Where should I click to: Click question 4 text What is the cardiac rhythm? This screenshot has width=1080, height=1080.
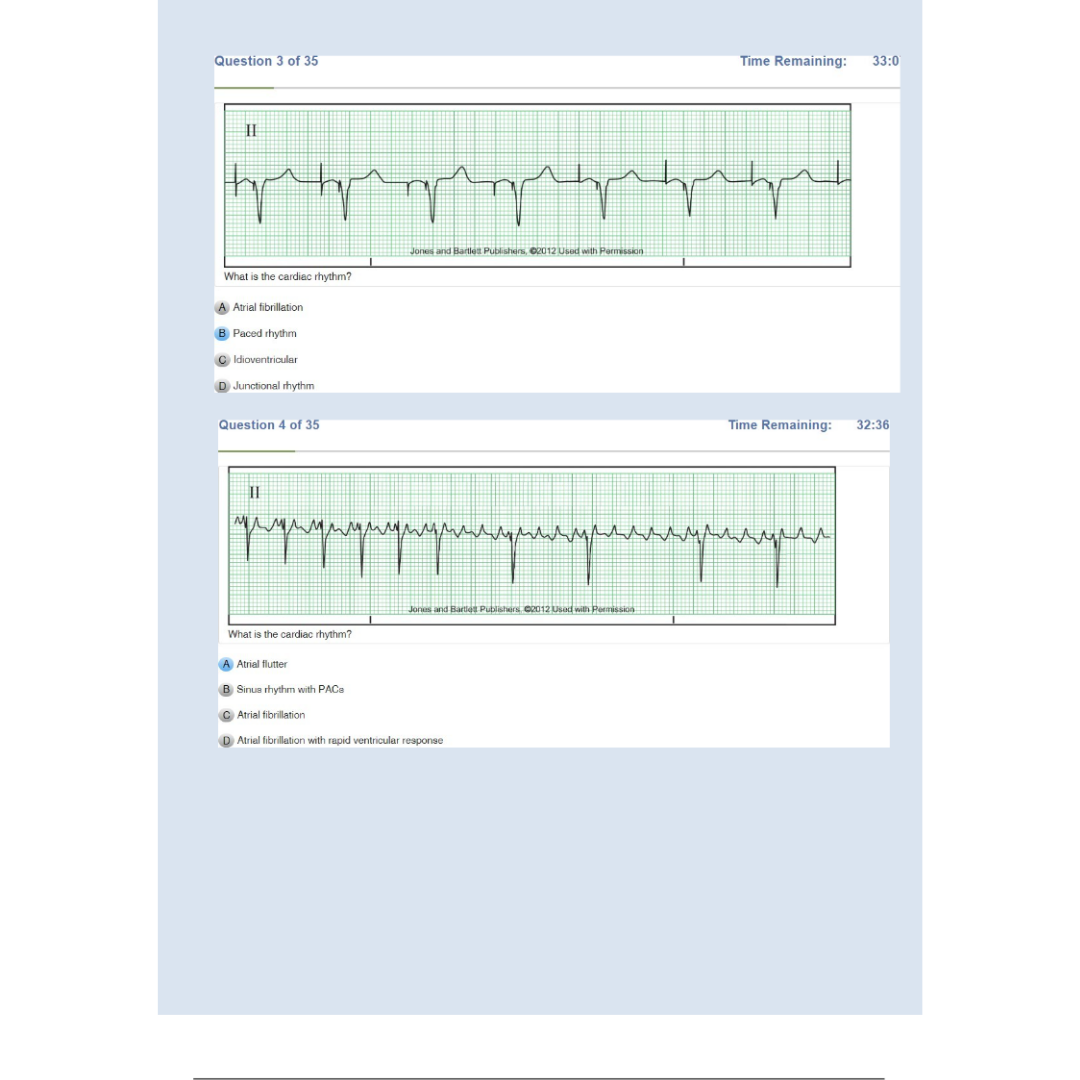pos(290,634)
